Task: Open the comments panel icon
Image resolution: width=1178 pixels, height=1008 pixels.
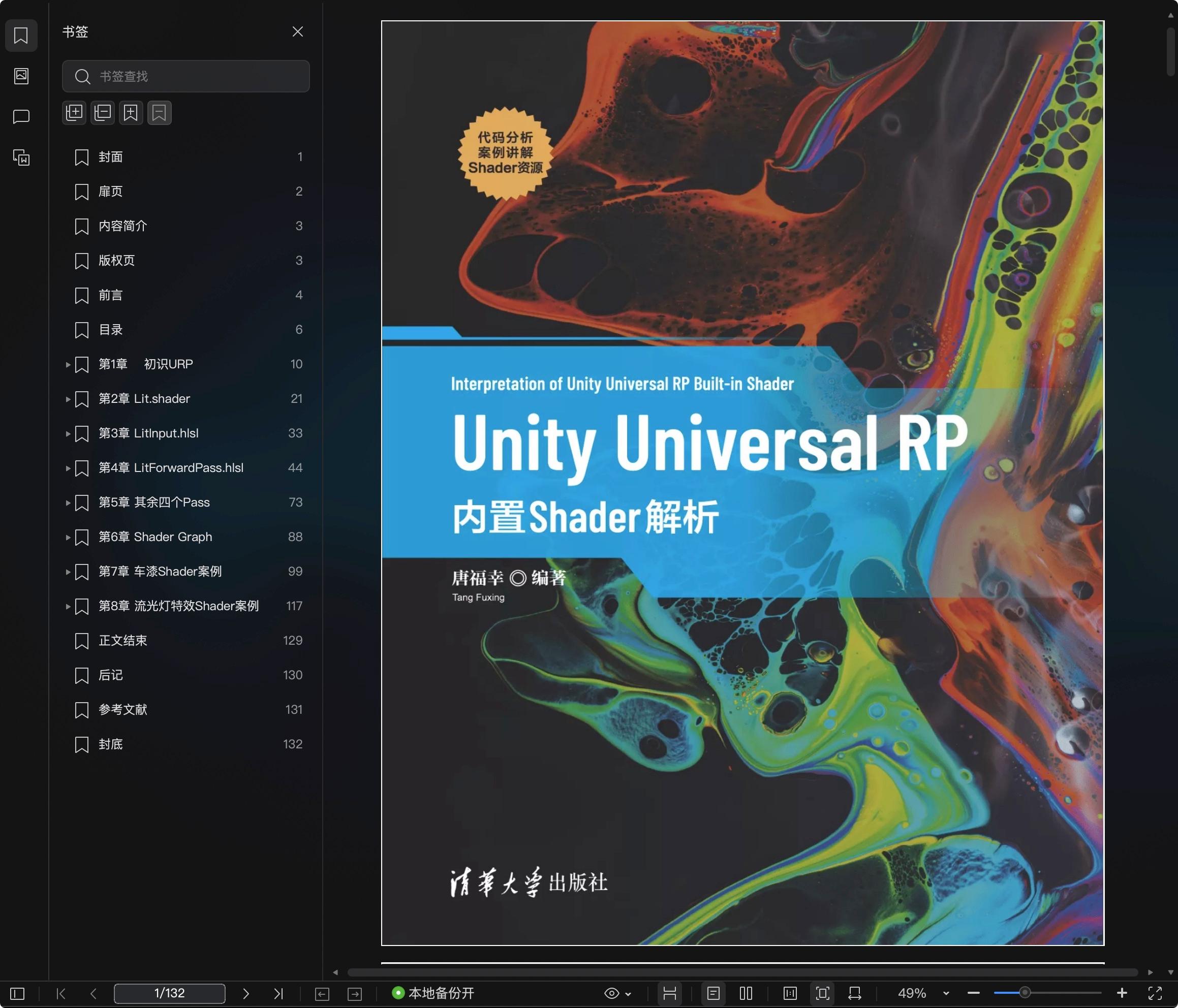Action: coord(21,116)
